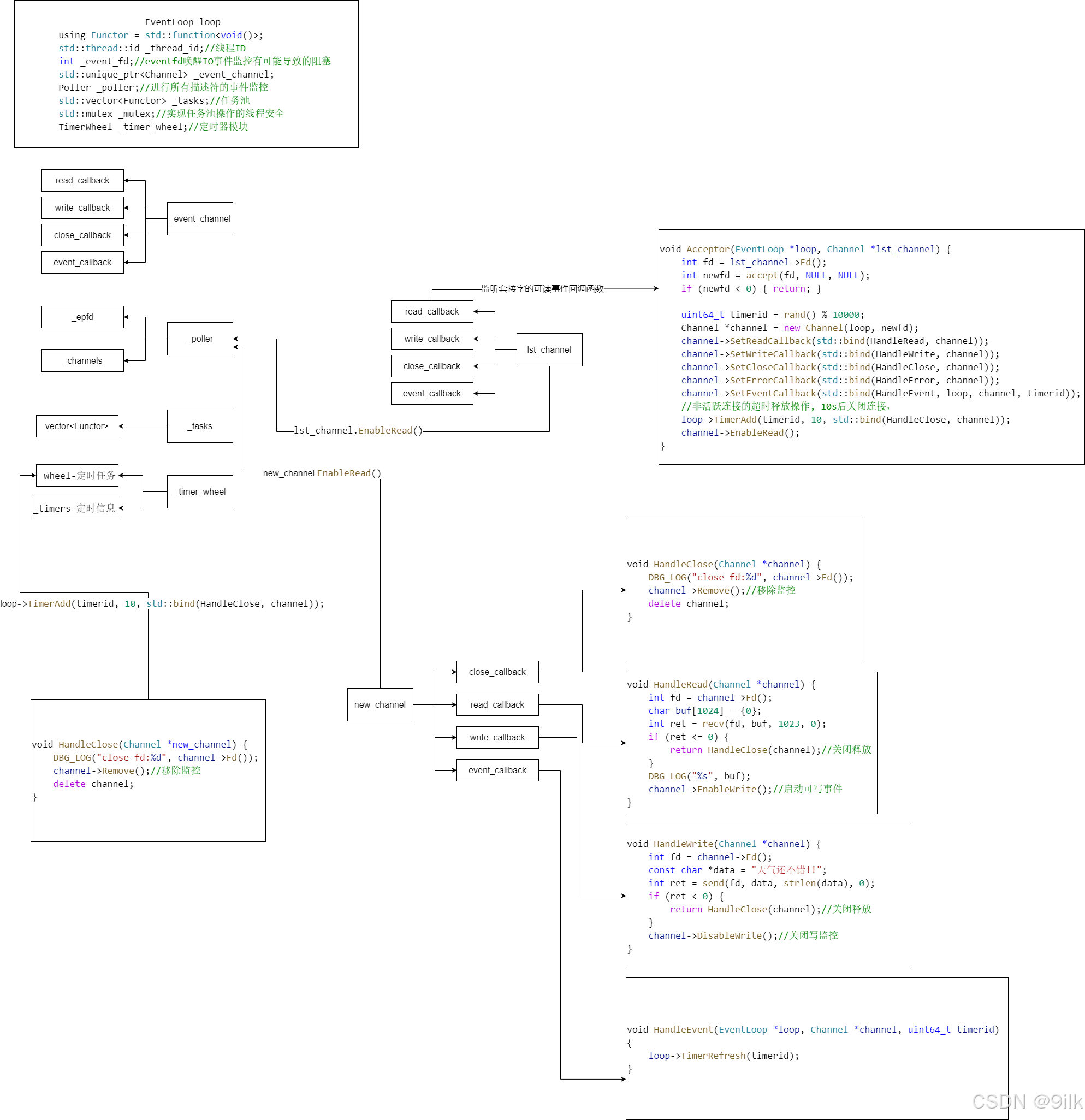The image size is (1085, 1120).
Task: Select new_channel's close_callback box
Action: pos(497,672)
